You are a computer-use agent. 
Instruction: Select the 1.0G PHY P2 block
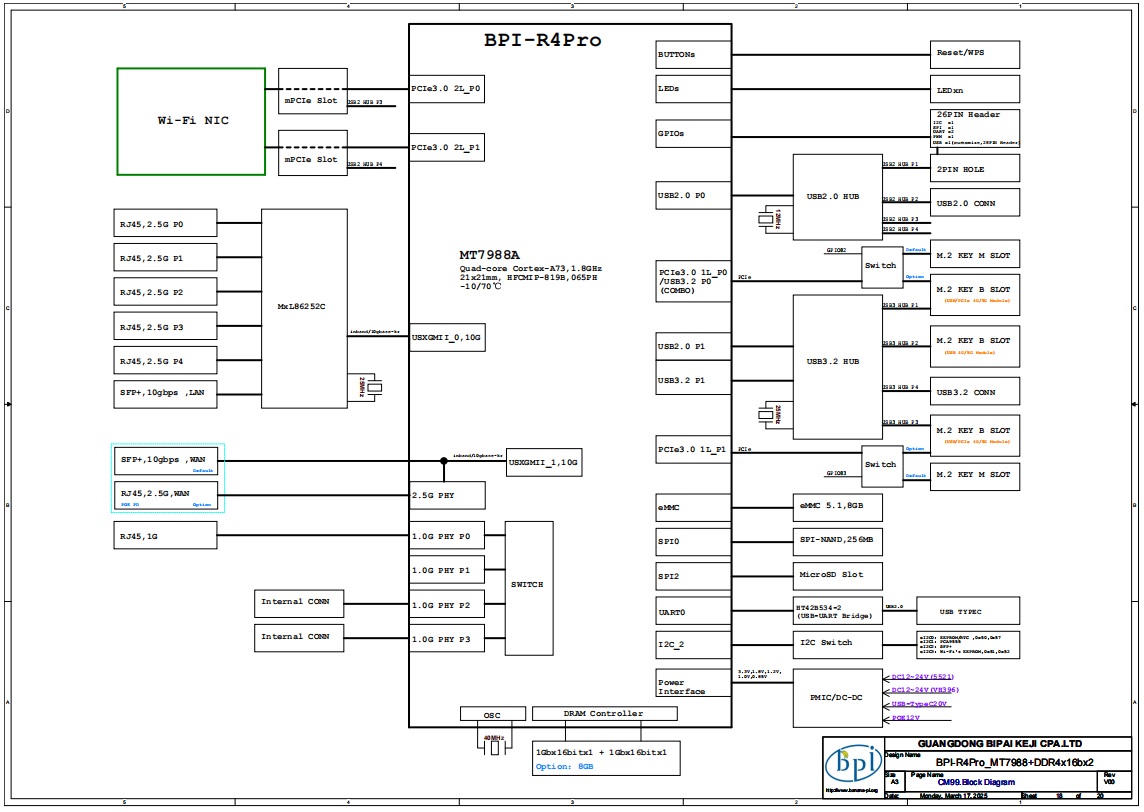tap(447, 605)
